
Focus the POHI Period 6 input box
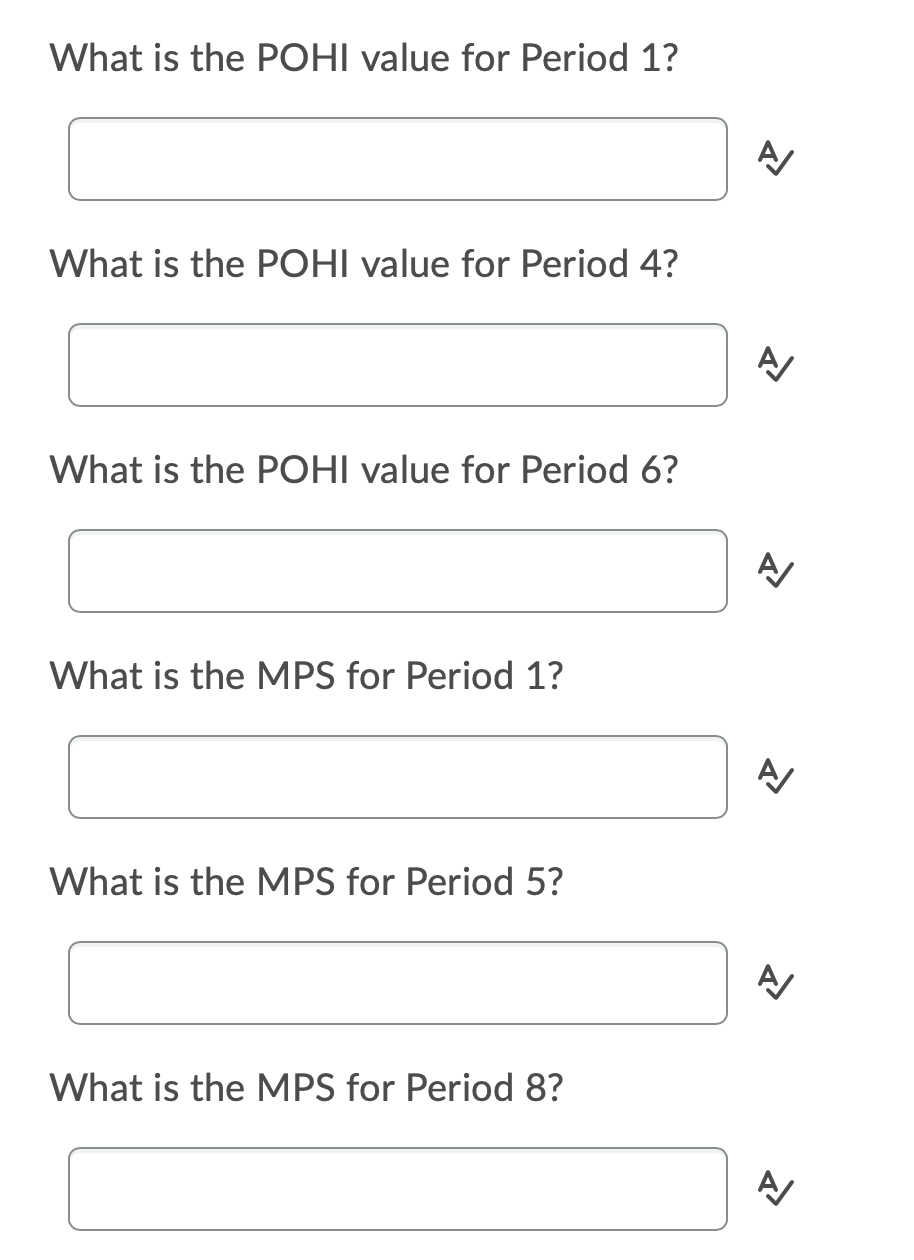coord(397,572)
